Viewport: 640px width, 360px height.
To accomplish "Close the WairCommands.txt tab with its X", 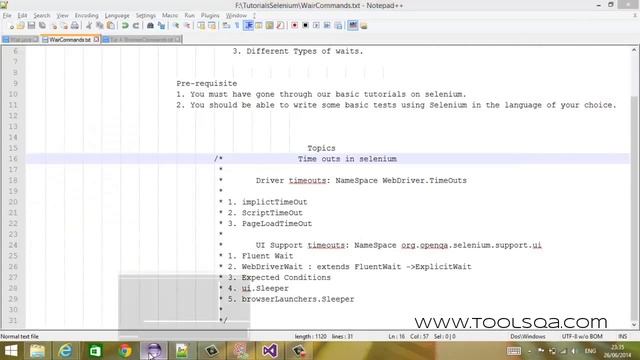I will click(96, 40).
